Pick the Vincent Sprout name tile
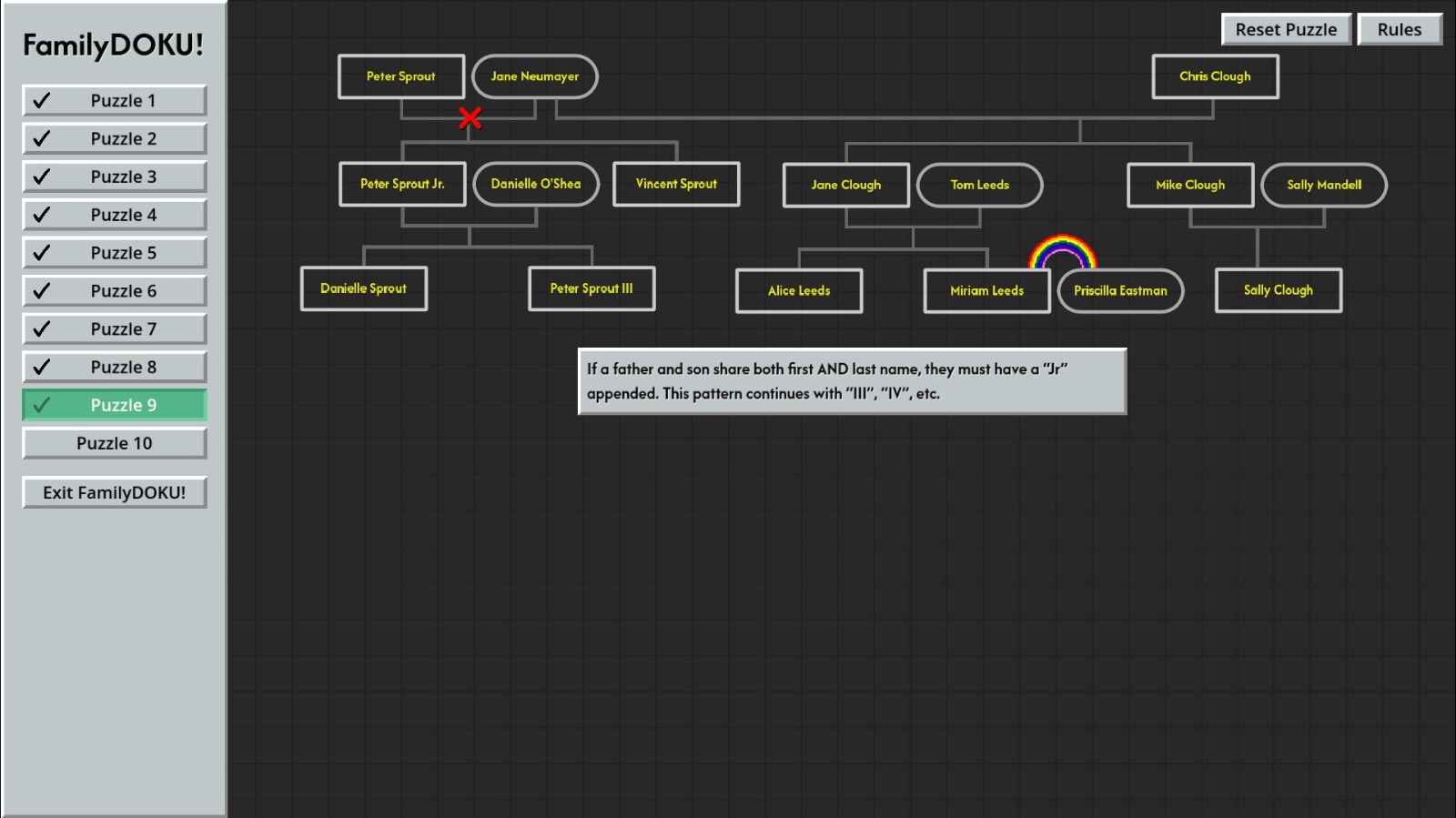The height and width of the screenshot is (818, 1456). pyautogui.click(x=676, y=185)
